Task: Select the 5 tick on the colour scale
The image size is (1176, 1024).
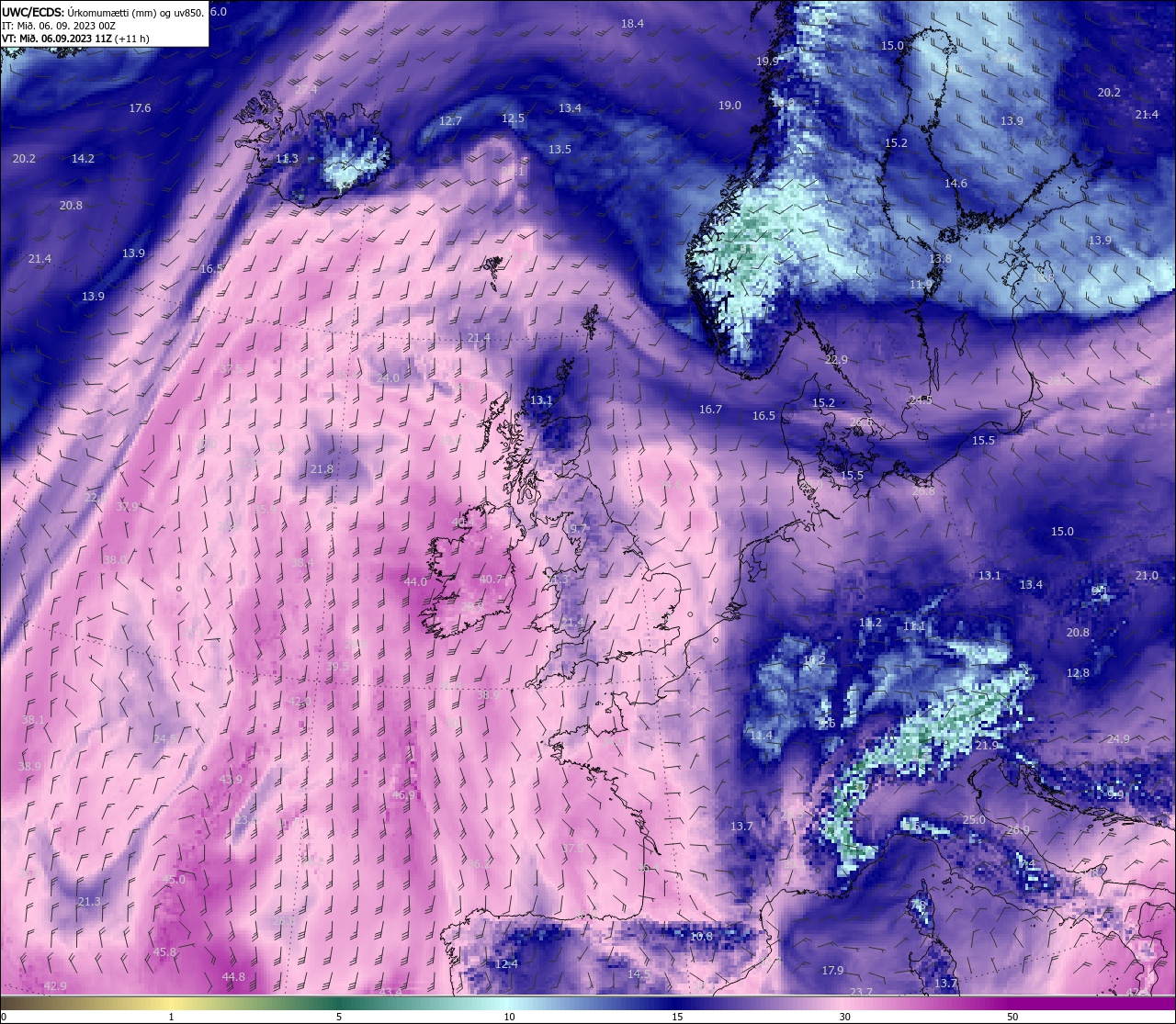Action: pyautogui.click(x=340, y=1017)
